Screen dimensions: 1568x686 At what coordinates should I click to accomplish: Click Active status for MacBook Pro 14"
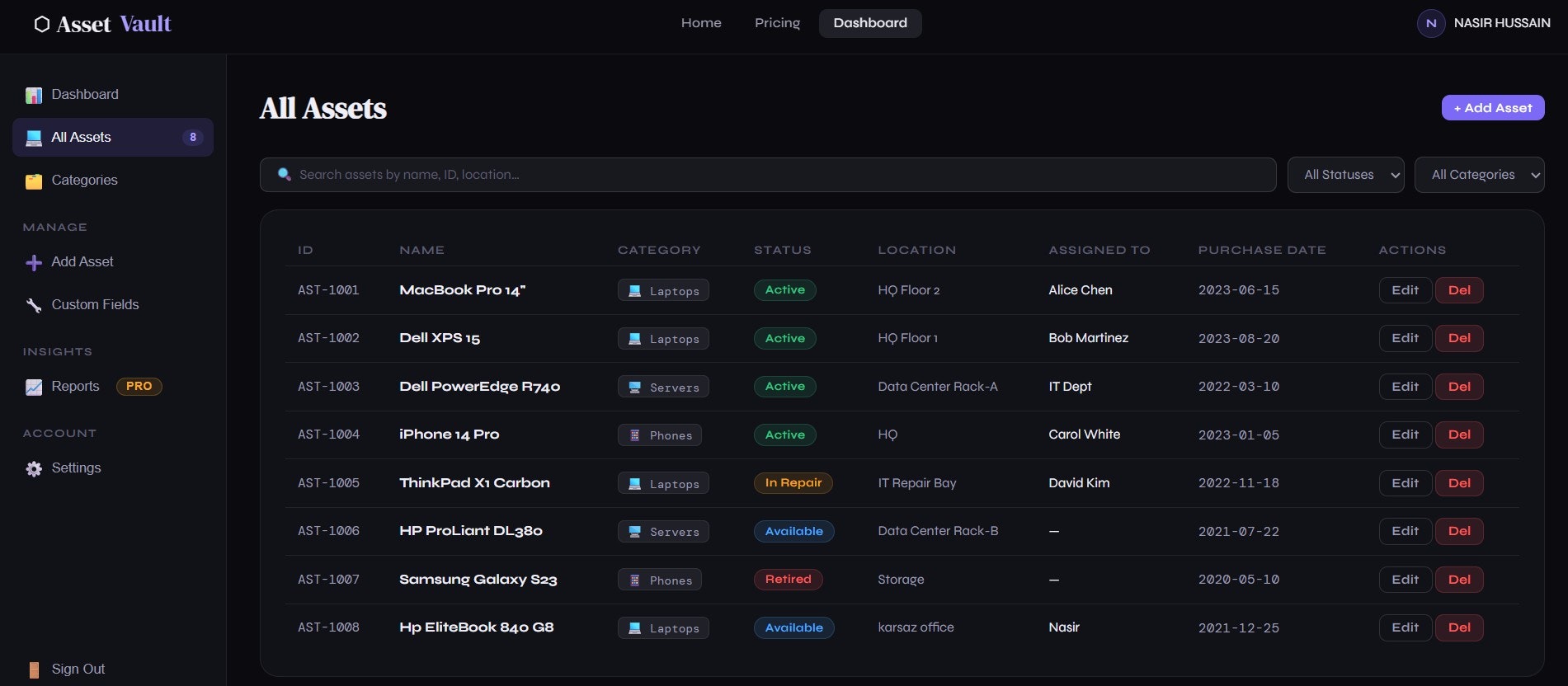click(784, 290)
